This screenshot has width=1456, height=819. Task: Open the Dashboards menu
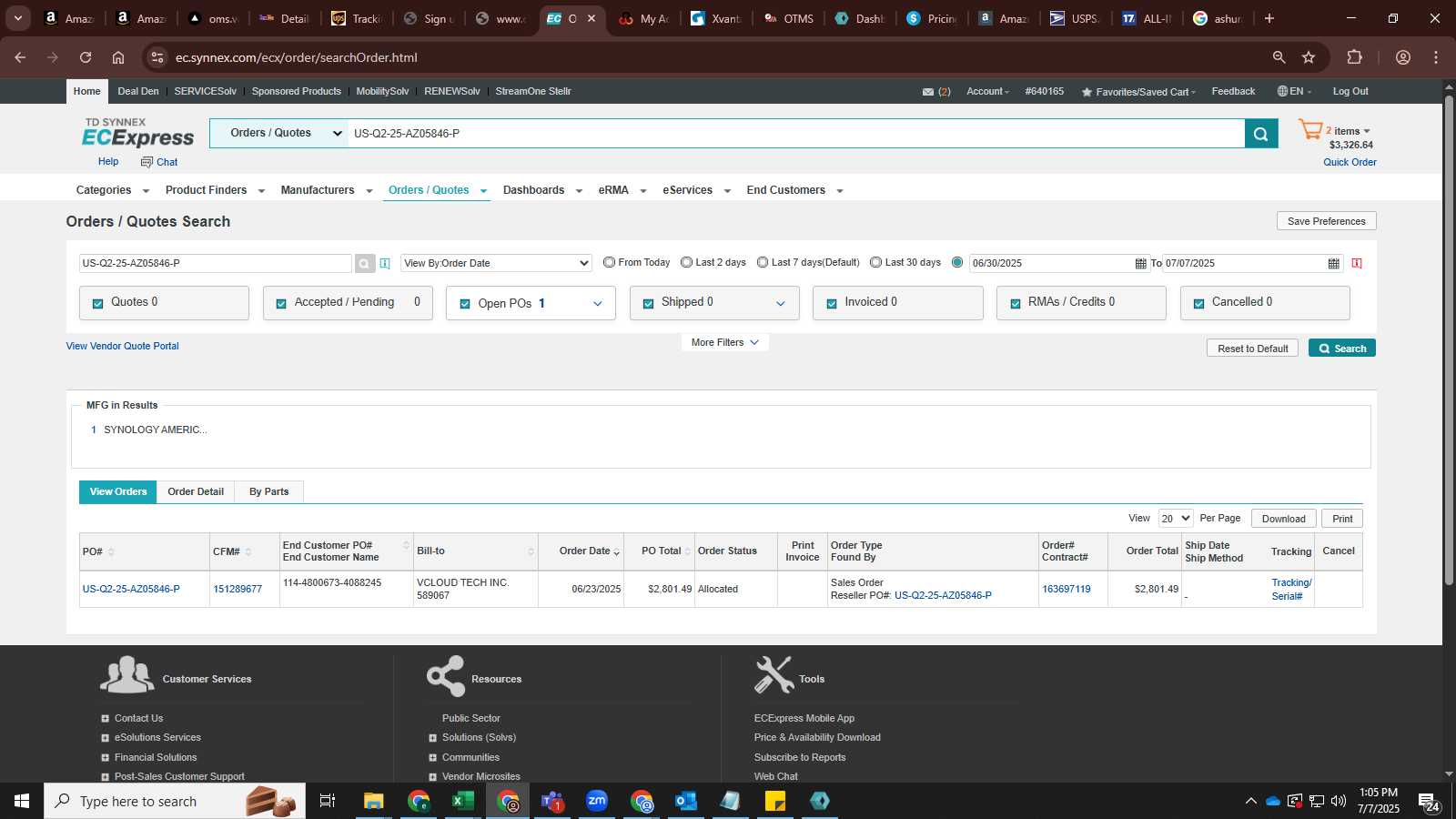(542, 190)
